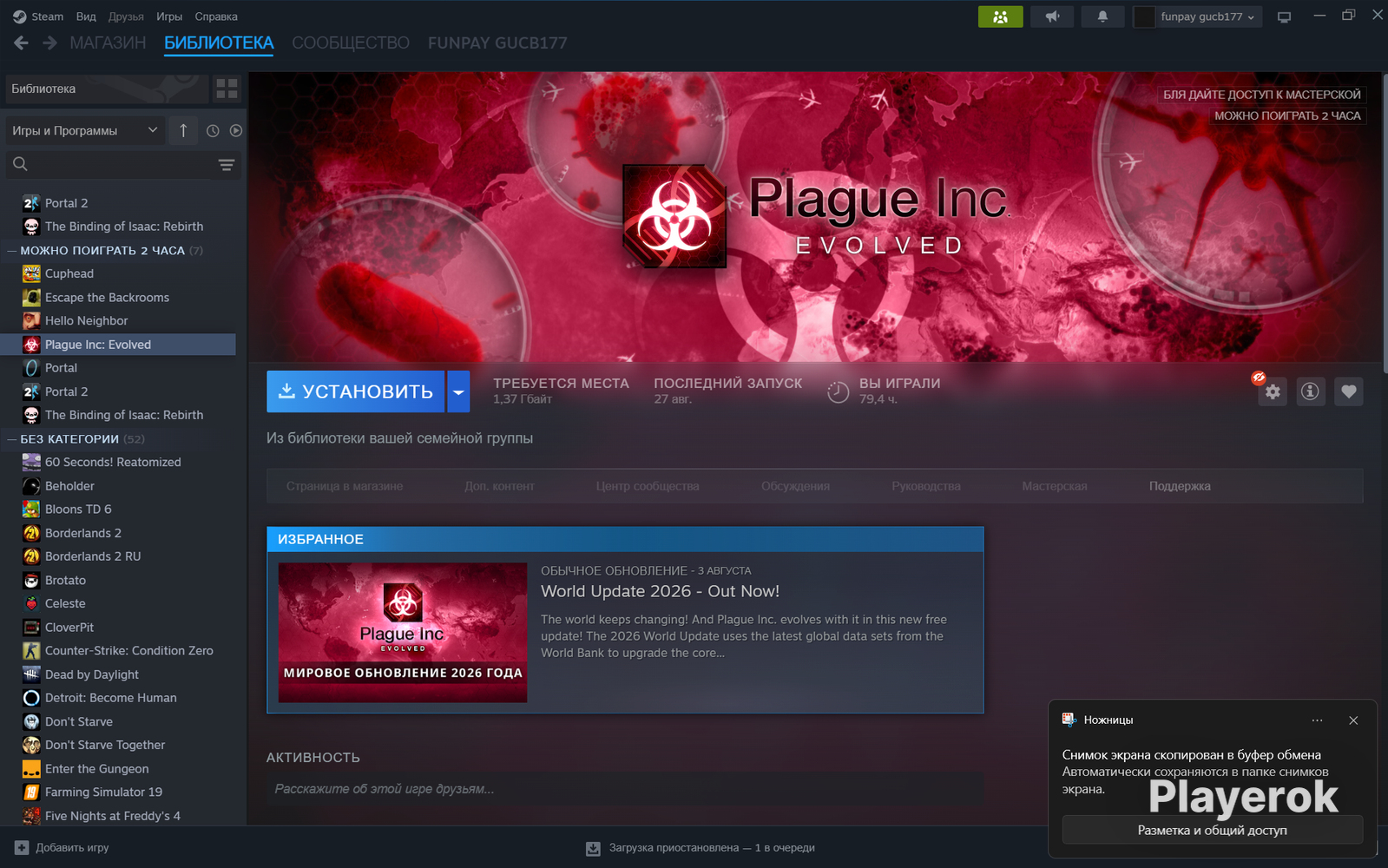This screenshot has height=868, width=1388.
Task: Open game settings gear icon
Action: click(1273, 391)
